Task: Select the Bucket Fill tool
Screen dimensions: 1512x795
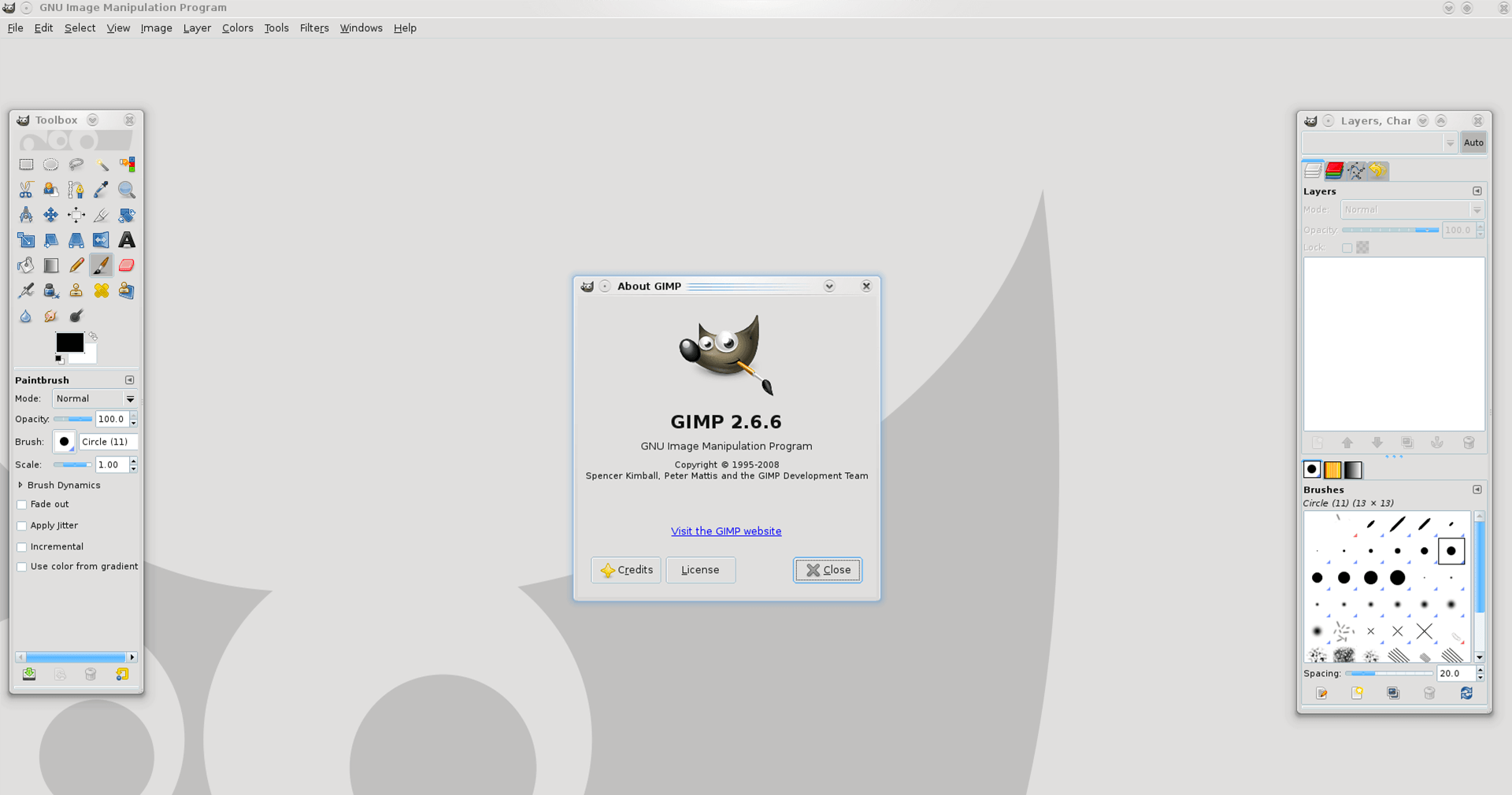Action: click(x=26, y=265)
